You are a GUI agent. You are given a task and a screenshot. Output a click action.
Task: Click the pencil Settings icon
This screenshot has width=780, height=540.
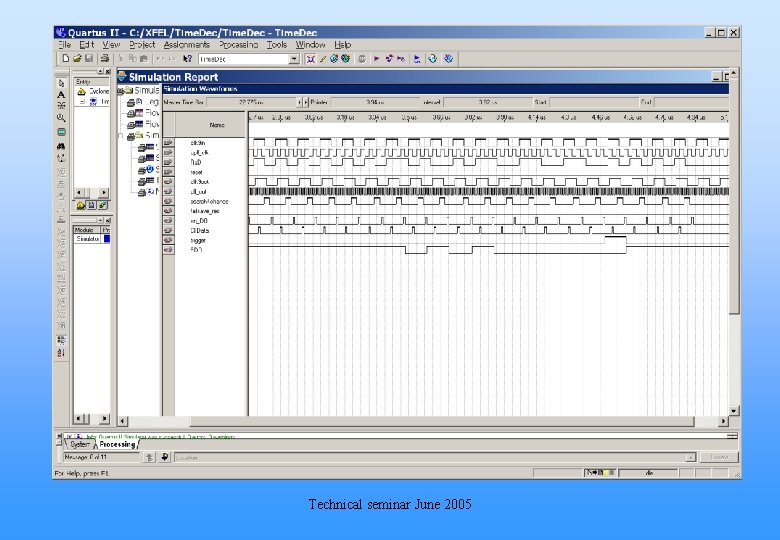tap(322, 59)
